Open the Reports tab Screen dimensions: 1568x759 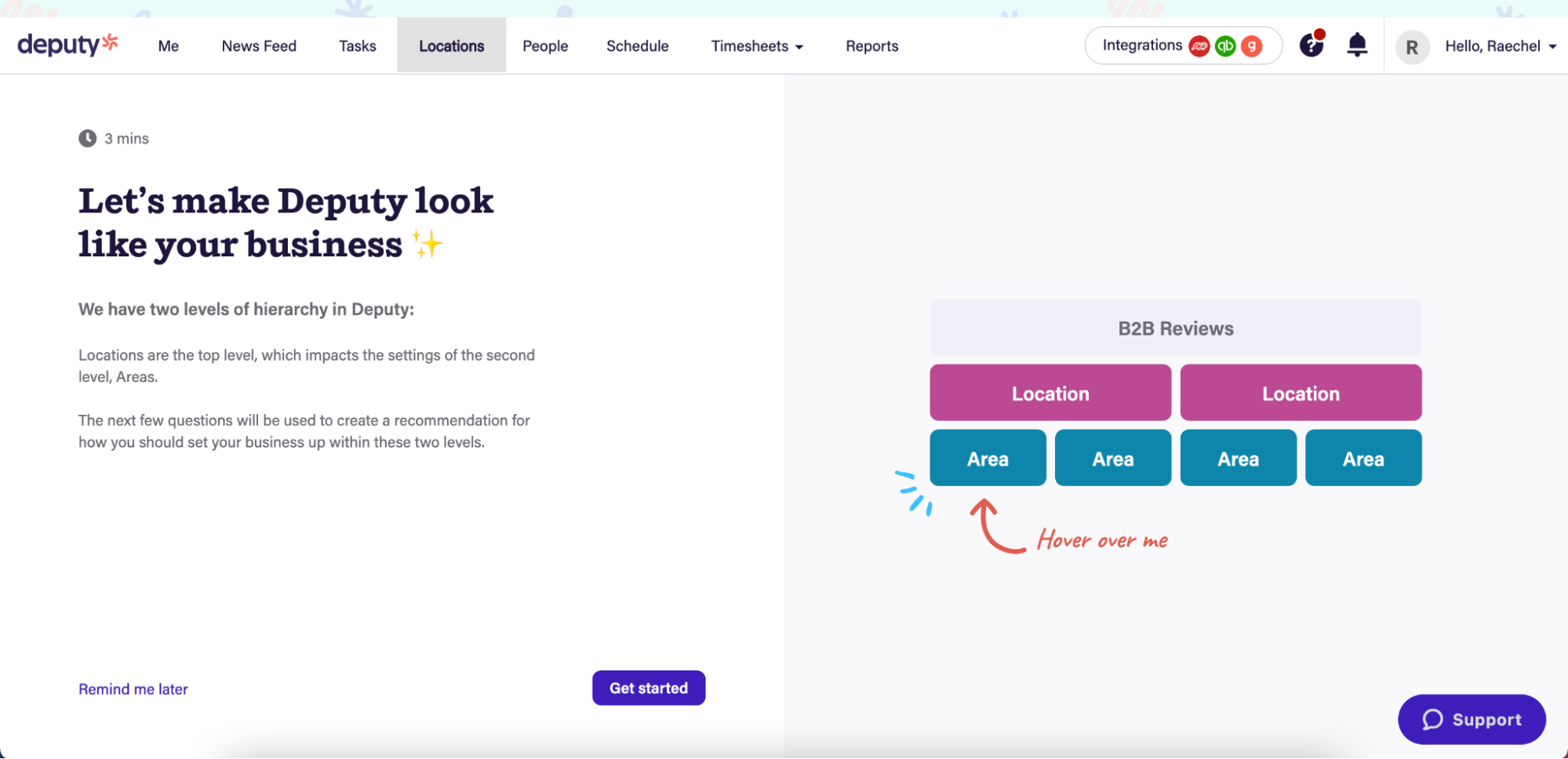point(871,46)
